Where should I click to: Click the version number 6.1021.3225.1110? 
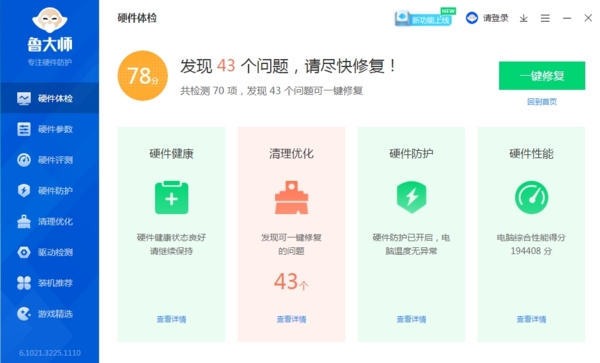tap(50, 353)
